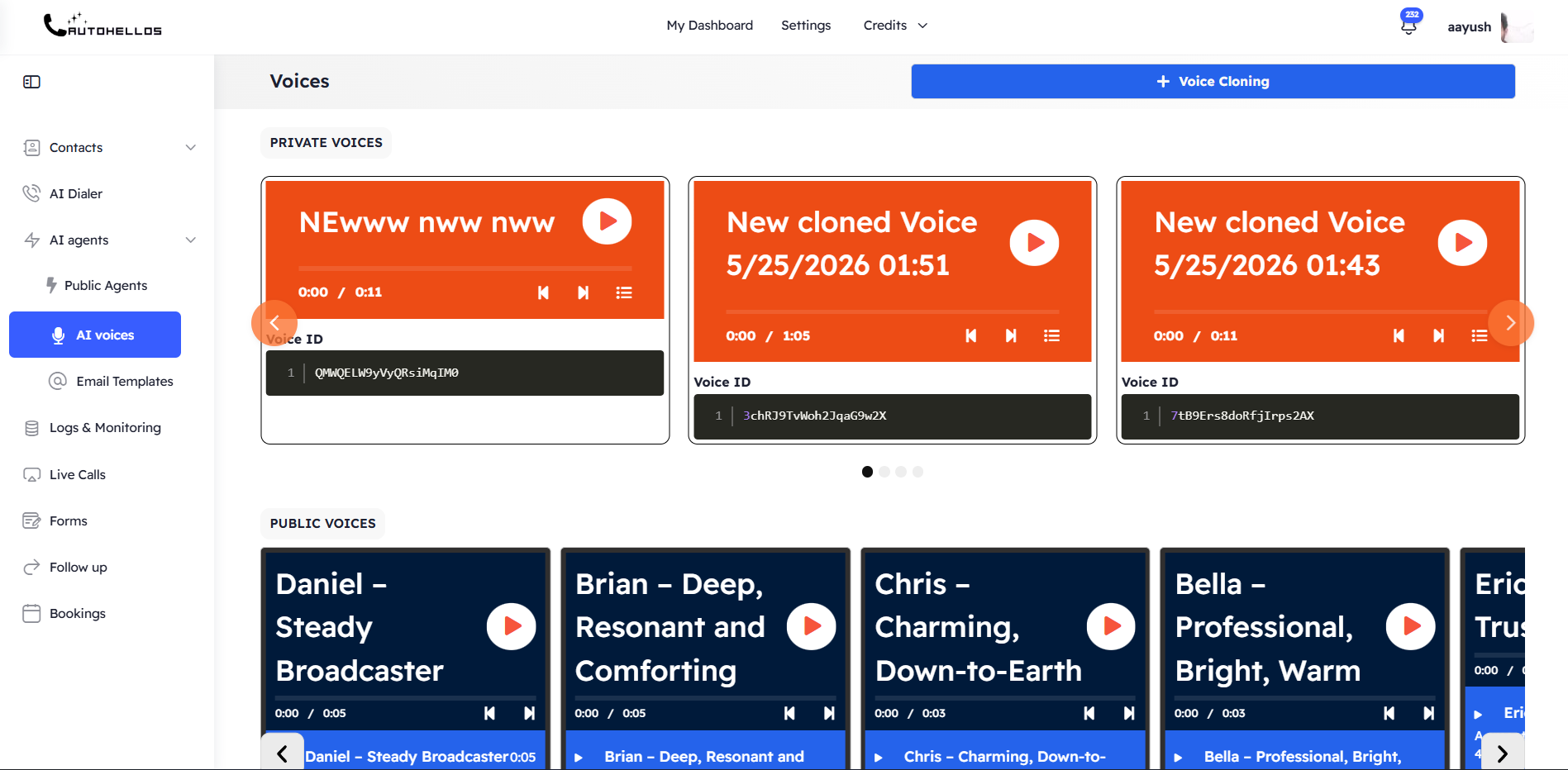
Task: Open Email Templates
Action: click(125, 381)
